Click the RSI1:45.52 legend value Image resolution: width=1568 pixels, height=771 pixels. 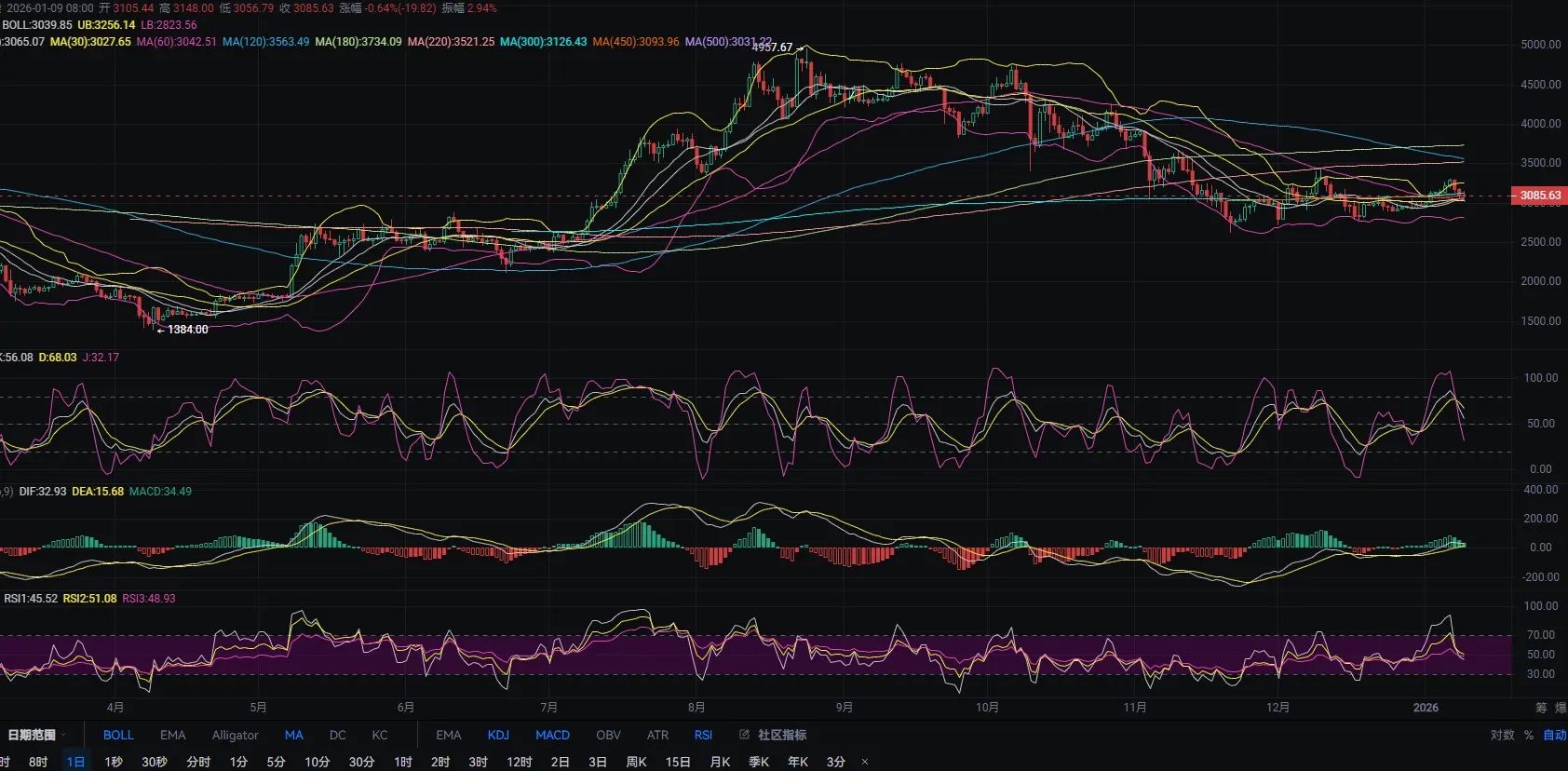[x=31, y=599]
